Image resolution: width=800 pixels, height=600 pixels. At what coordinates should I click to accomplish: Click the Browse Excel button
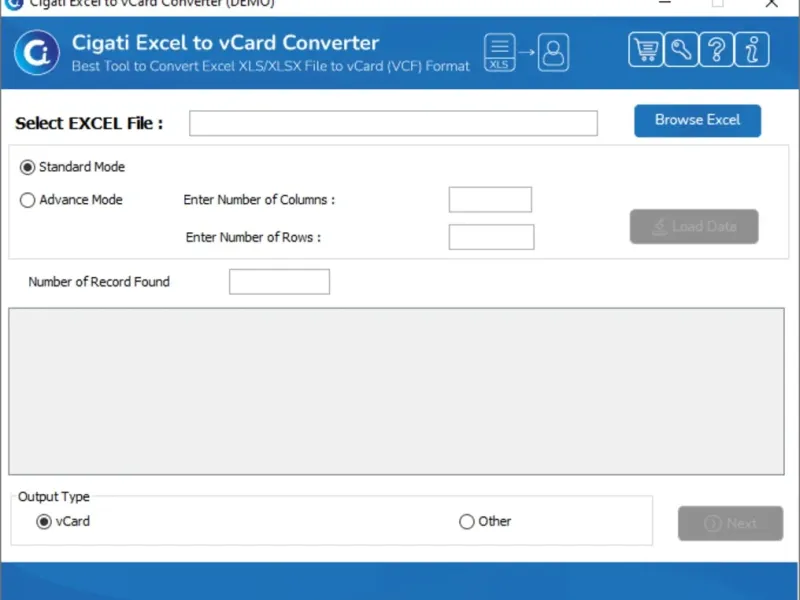point(697,120)
